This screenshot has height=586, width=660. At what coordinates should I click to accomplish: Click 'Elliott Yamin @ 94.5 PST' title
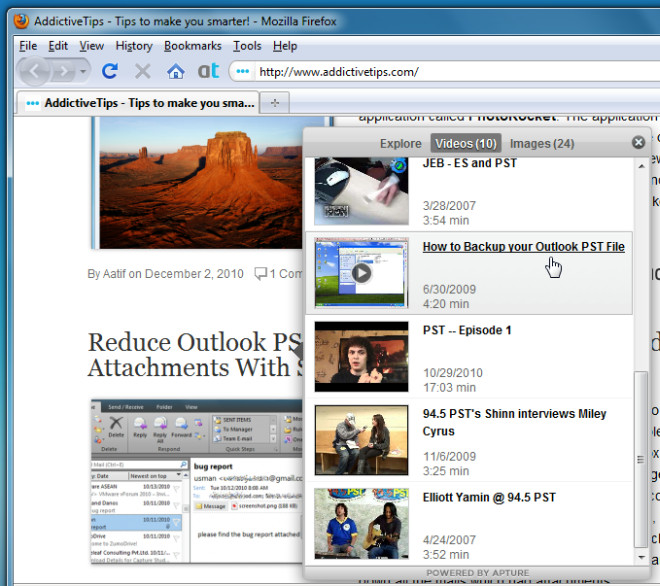click(489, 498)
